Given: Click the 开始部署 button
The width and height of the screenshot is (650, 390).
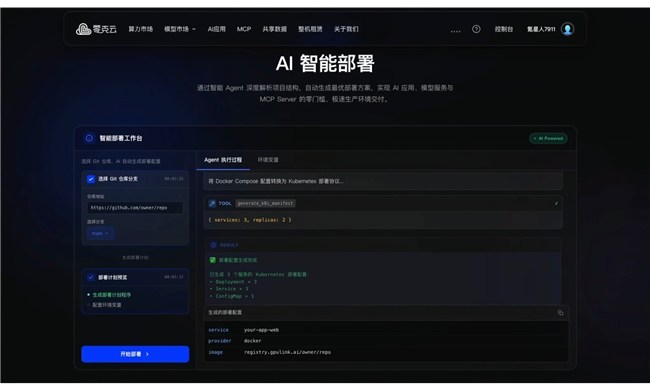Looking at the screenshot, I should pyautogui.click(x=135, y=354).
